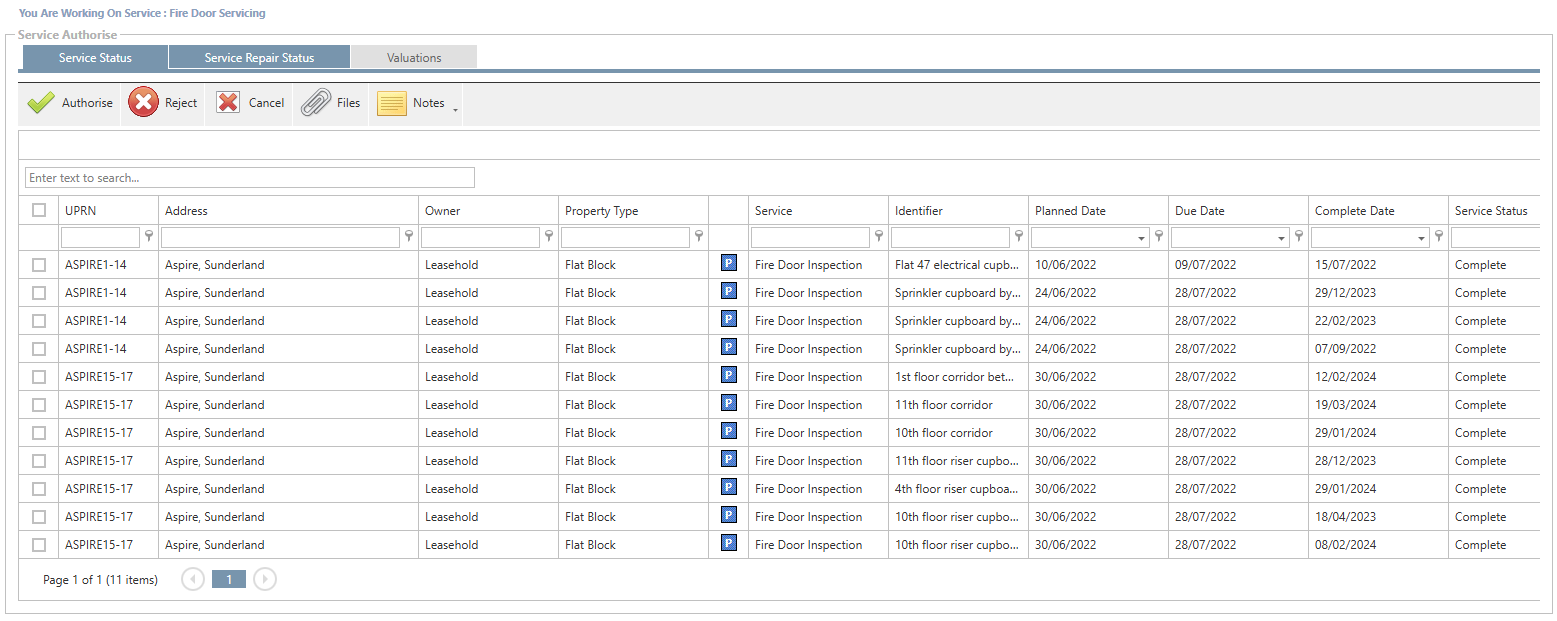Image resolution: width=1557 pixels, height=621 pixels.
Task: Open the Complete Date filter dropdown
Action: [1421, 238]
